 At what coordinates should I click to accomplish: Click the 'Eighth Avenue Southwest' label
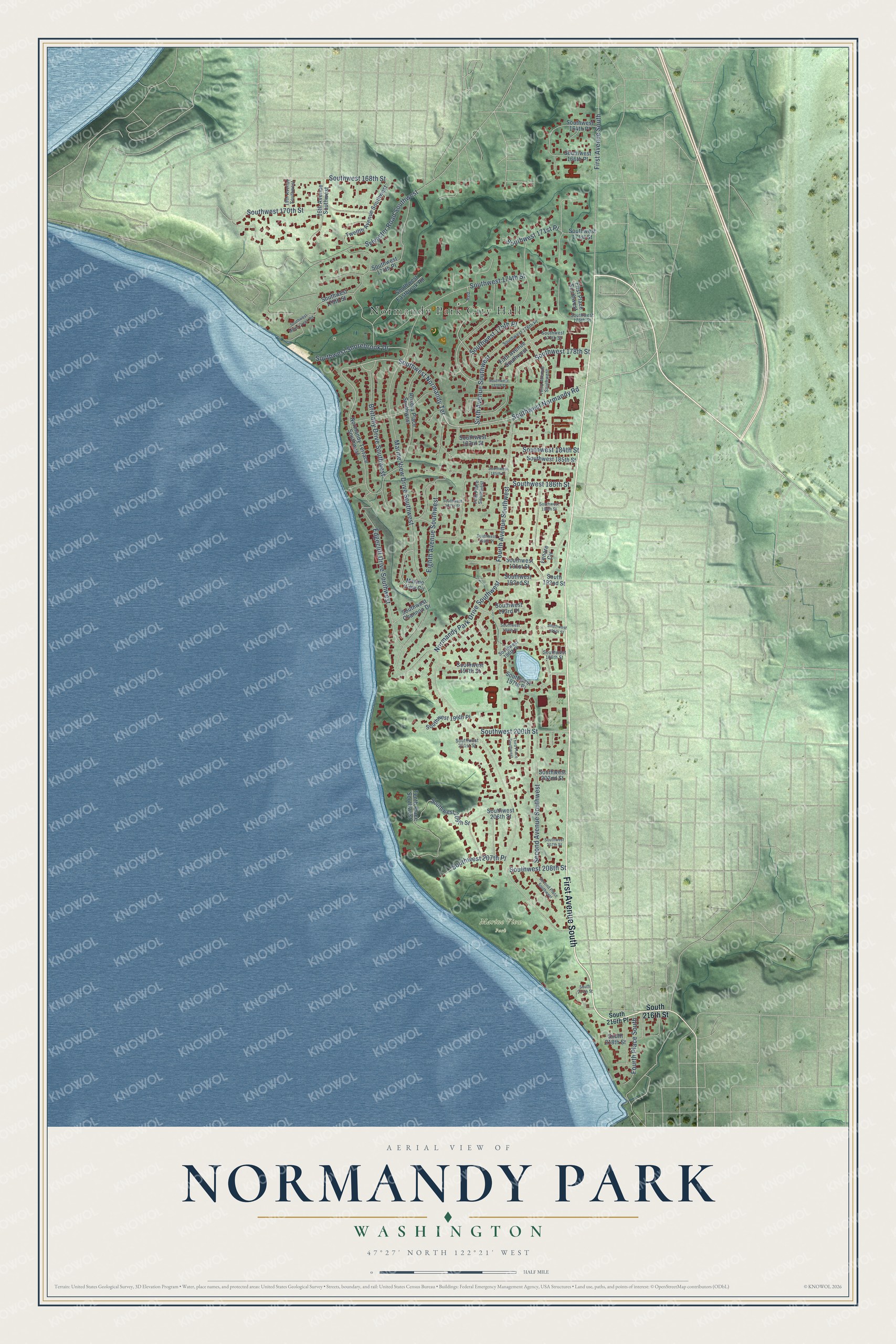click(432, 535)
